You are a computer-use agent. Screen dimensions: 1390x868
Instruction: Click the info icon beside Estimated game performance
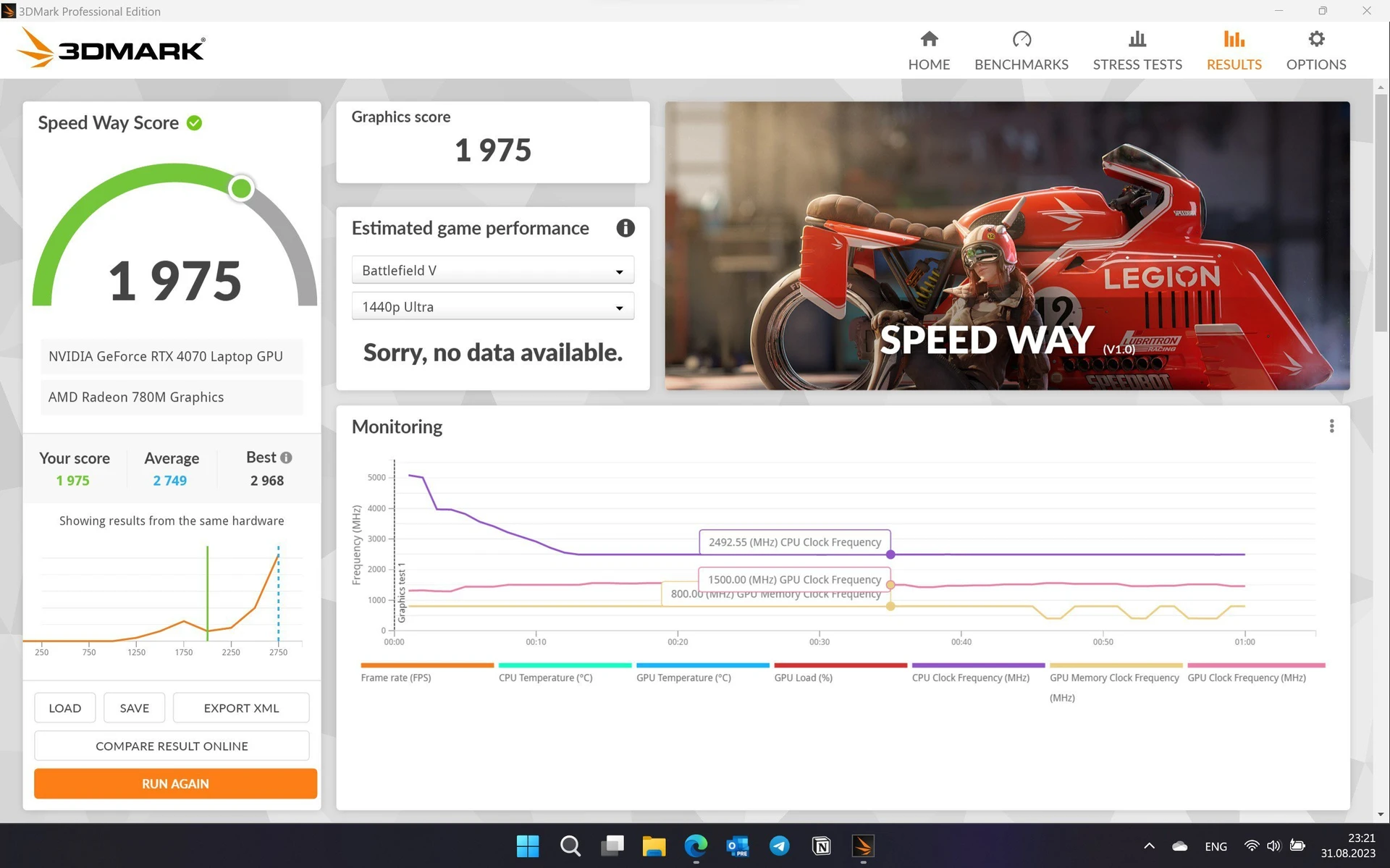[625, 228]
